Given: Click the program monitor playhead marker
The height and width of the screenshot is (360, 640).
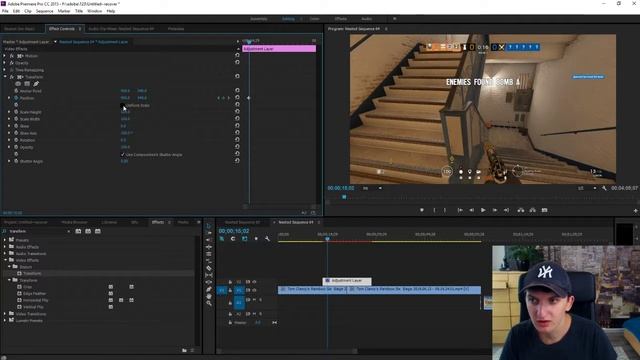Looking at the screenshot, I should pyautogui.click(x=344, y=197).
